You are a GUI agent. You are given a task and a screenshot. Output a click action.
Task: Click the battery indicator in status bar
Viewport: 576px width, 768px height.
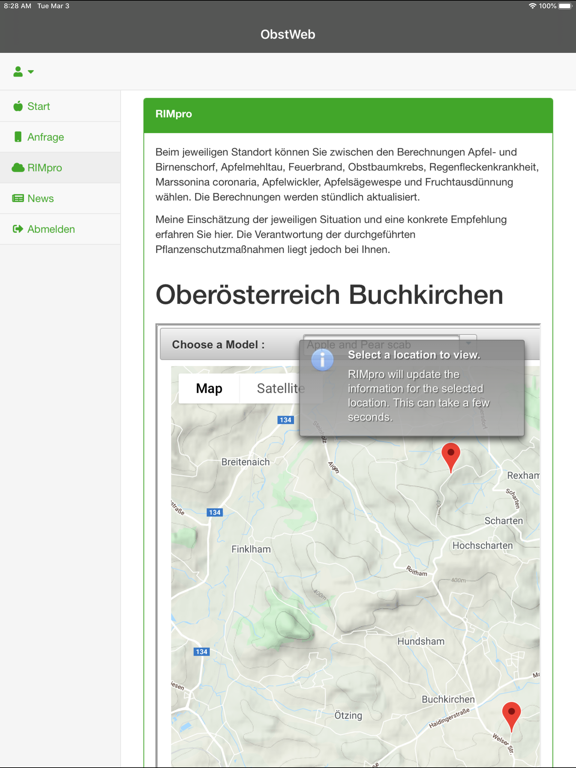point(565,6)
